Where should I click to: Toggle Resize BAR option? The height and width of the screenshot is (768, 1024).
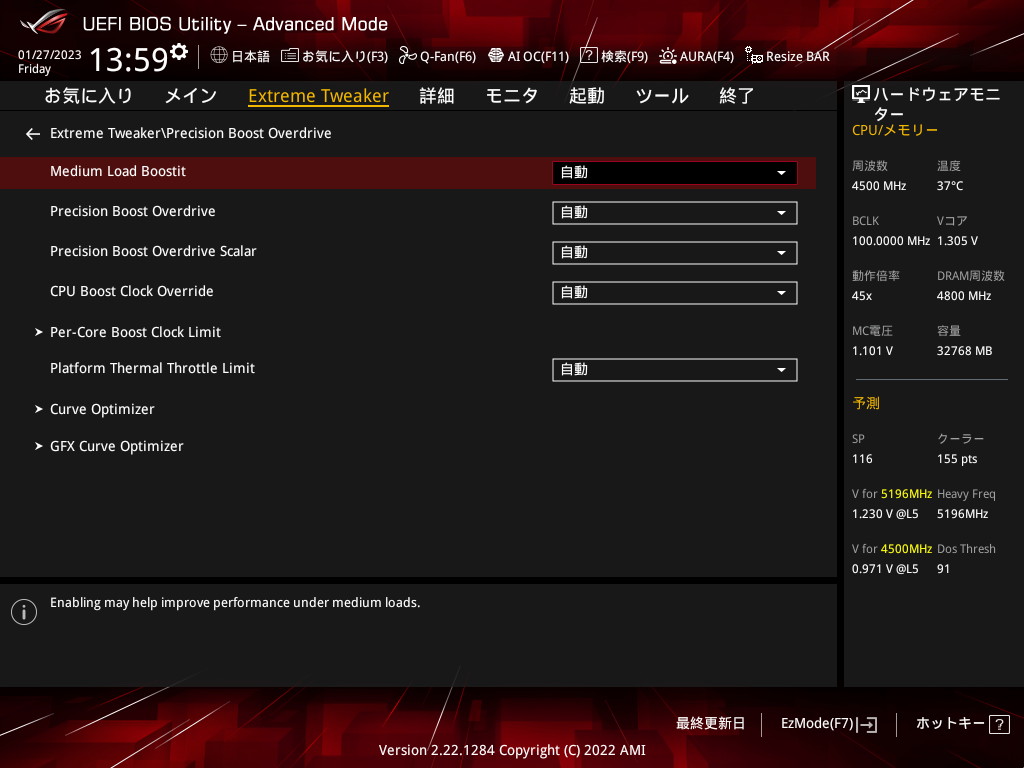[754, 57]
